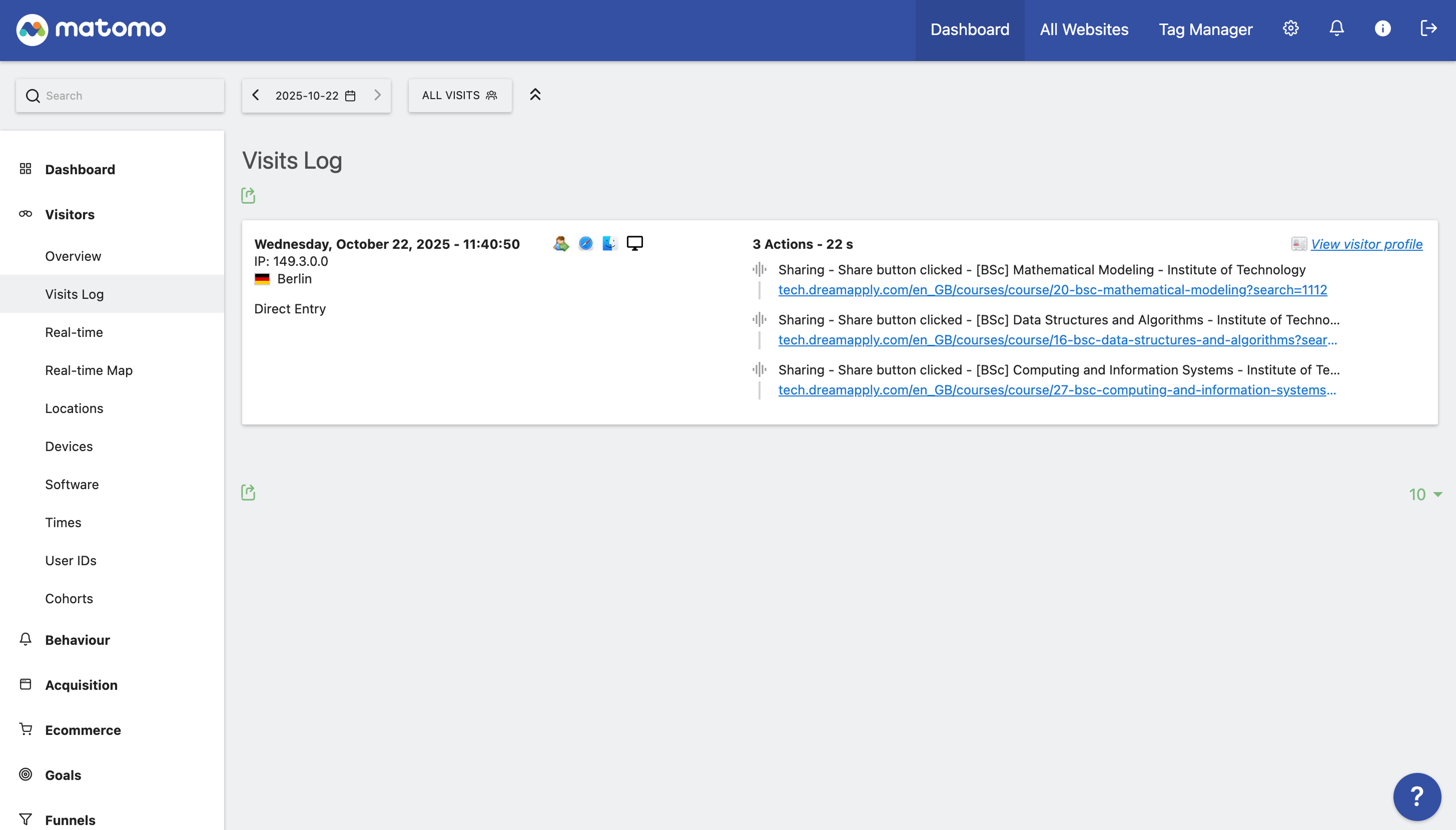
Task: Click the Ecommerce cart icon
Action: click(25, 729)
